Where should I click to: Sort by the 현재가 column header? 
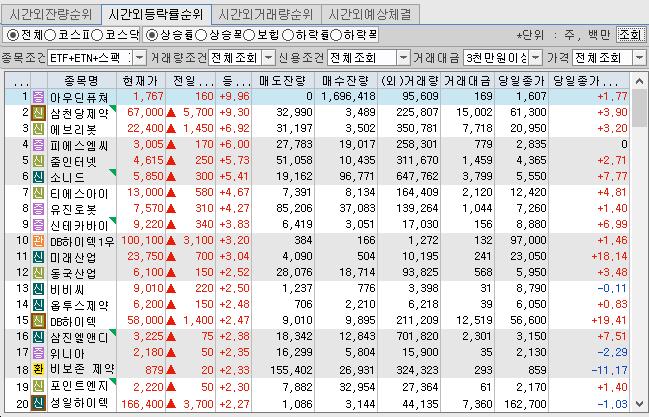coord(141,80)
